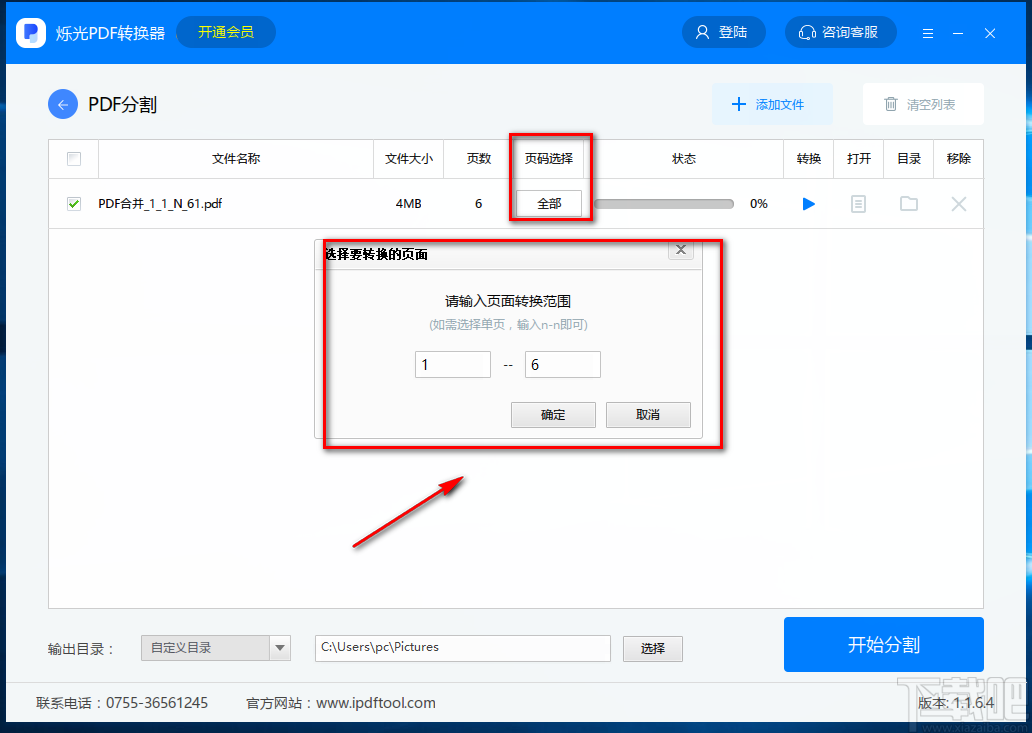Remove PDF合并_1_1_N_61.pdf with the X icon
This screenshot has width=1032, height=733.
tap(958, 203)
